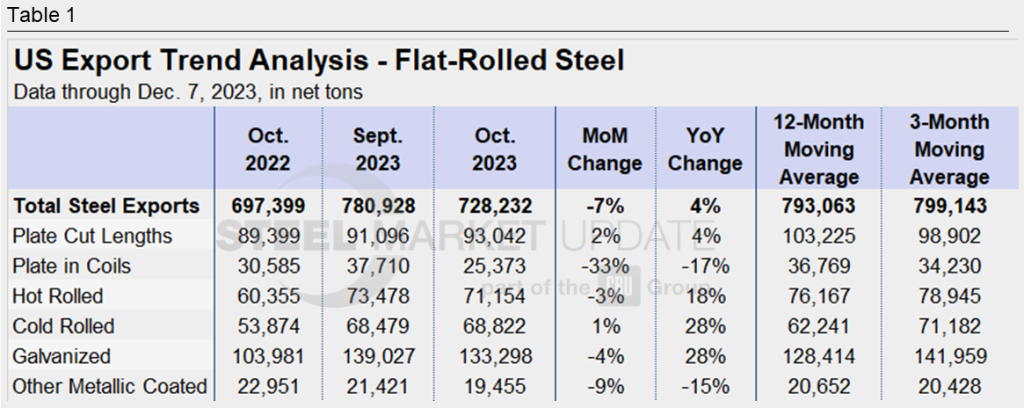Select the "3-Month Moving Average" header
The height and width of the screenshot is (408, 1024).
[950, 149]
